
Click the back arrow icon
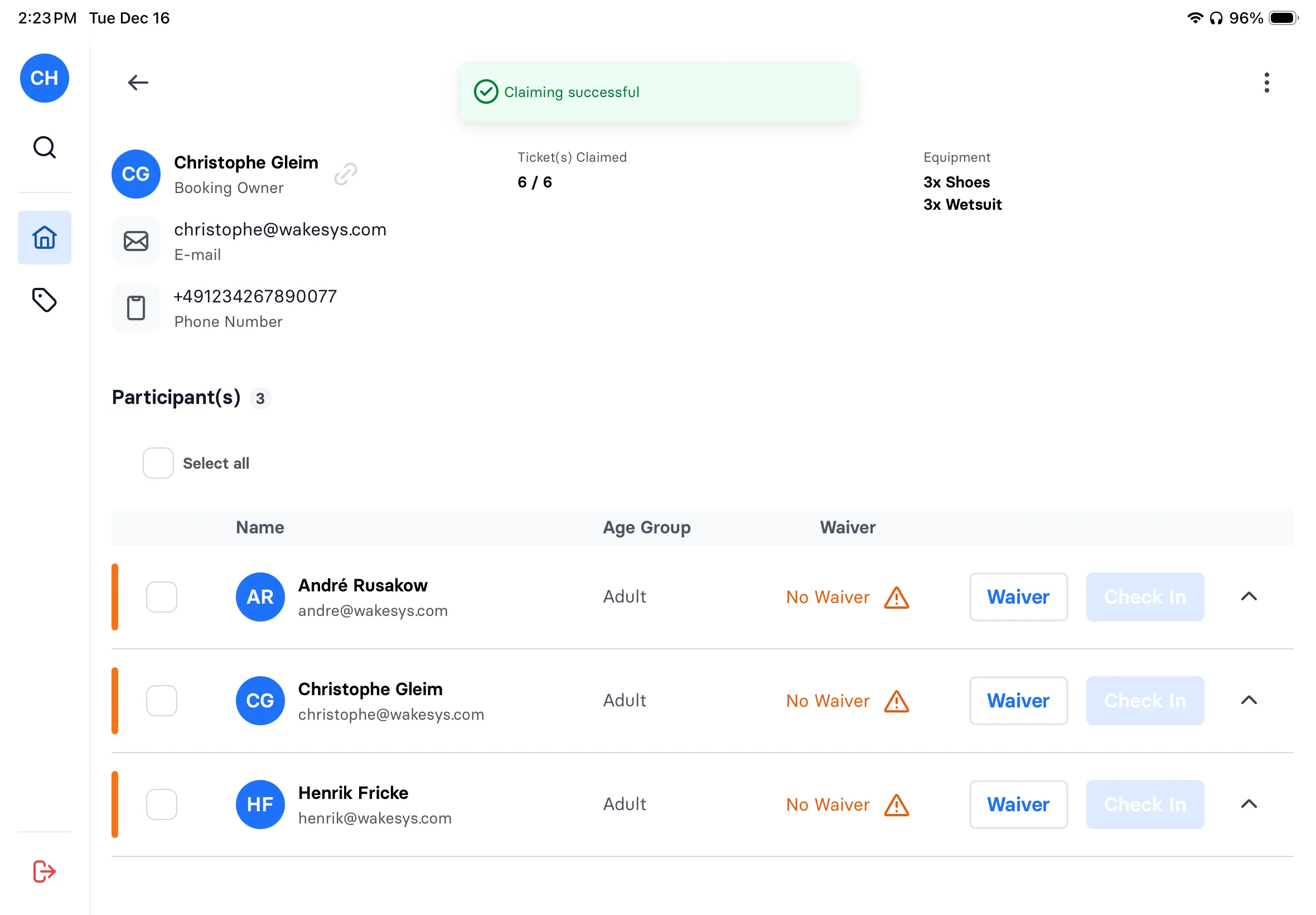click(138, 83)
